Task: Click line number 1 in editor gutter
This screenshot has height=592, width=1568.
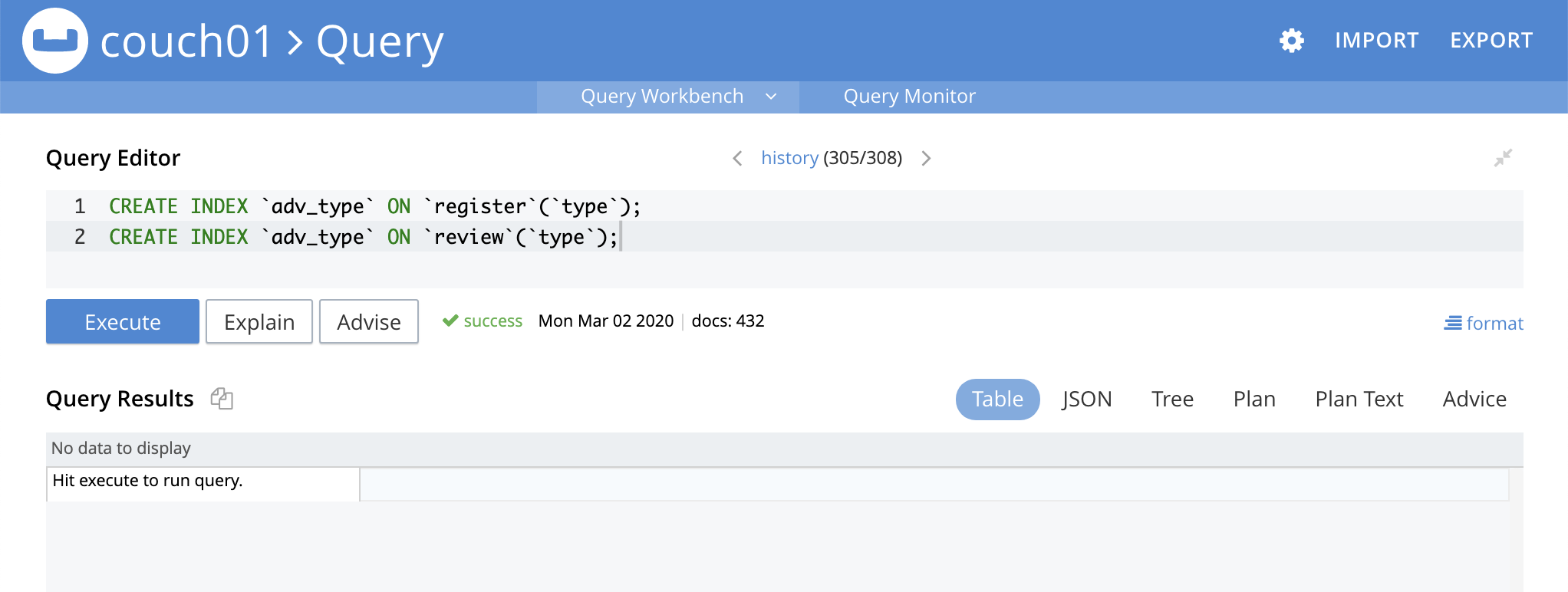Action: point(80,206)
